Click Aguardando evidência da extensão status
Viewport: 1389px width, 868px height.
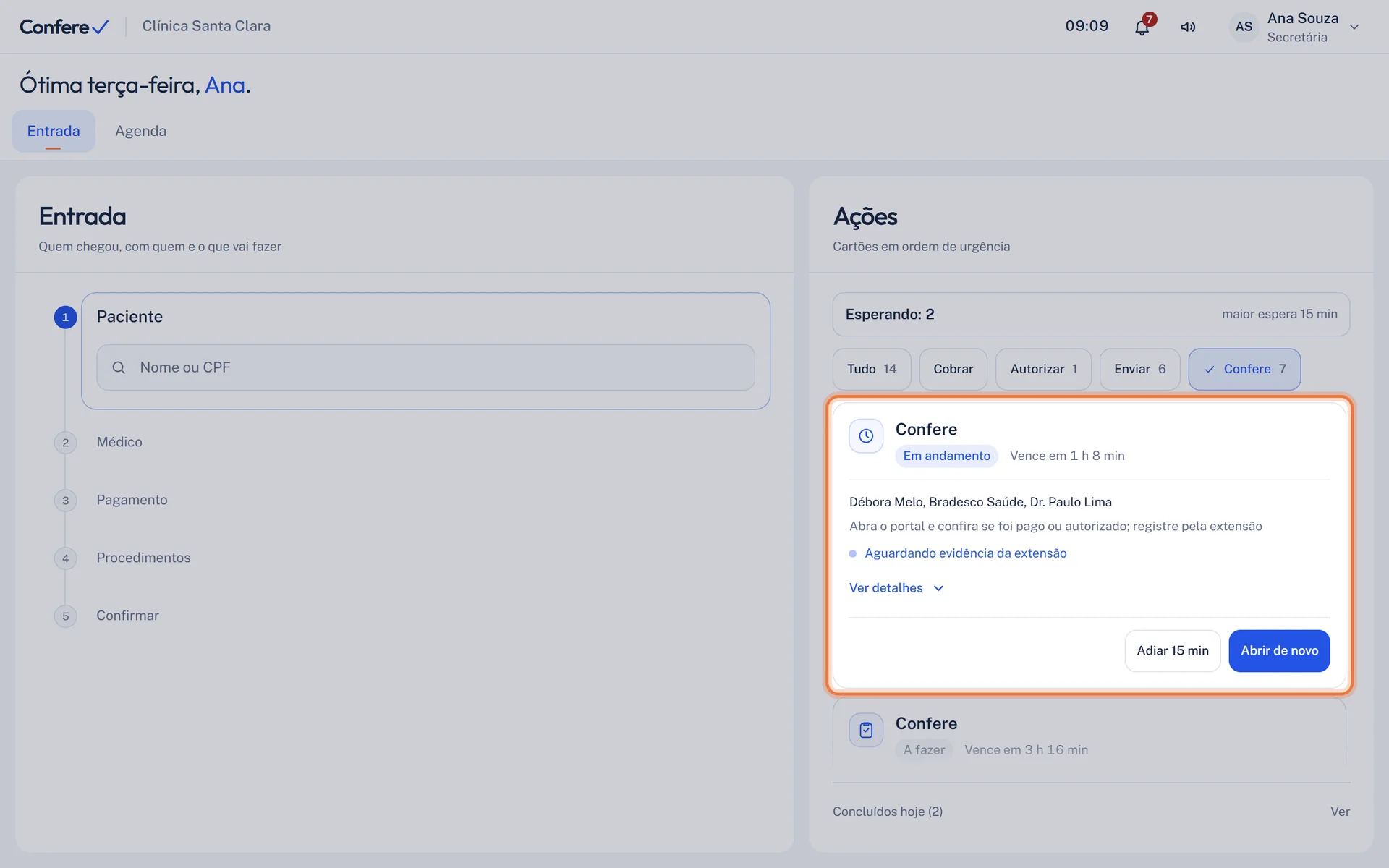pyautogui.click(x=965, y=553)
